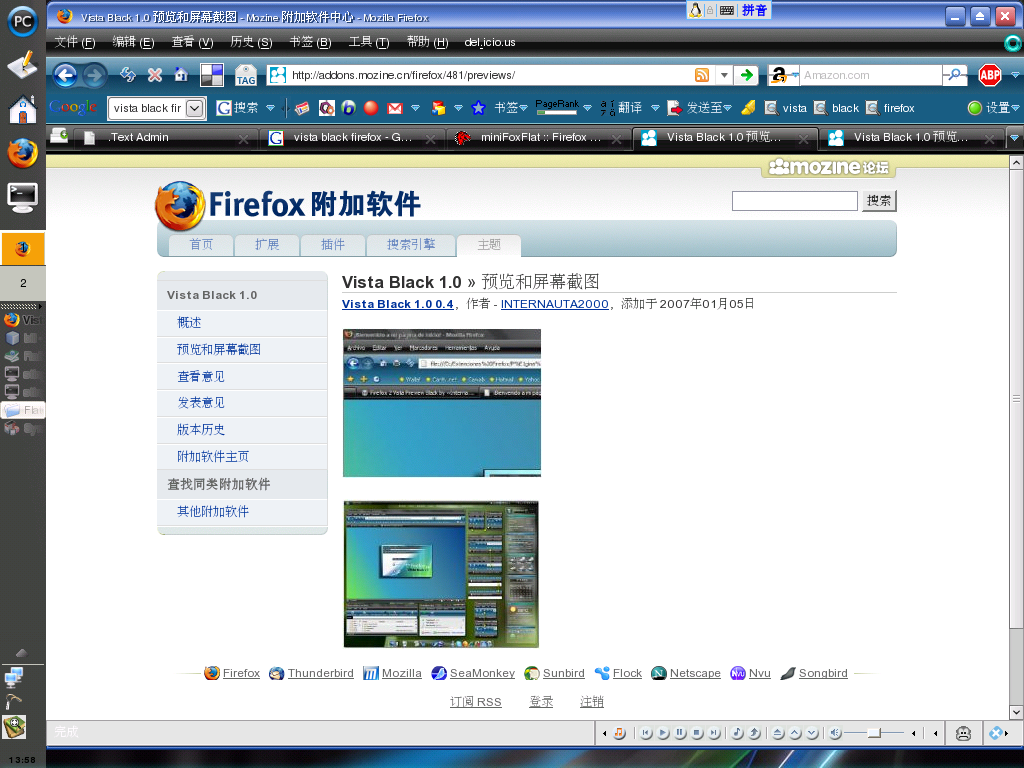Click the monkey face icon in status bar

tap(963, 733)
